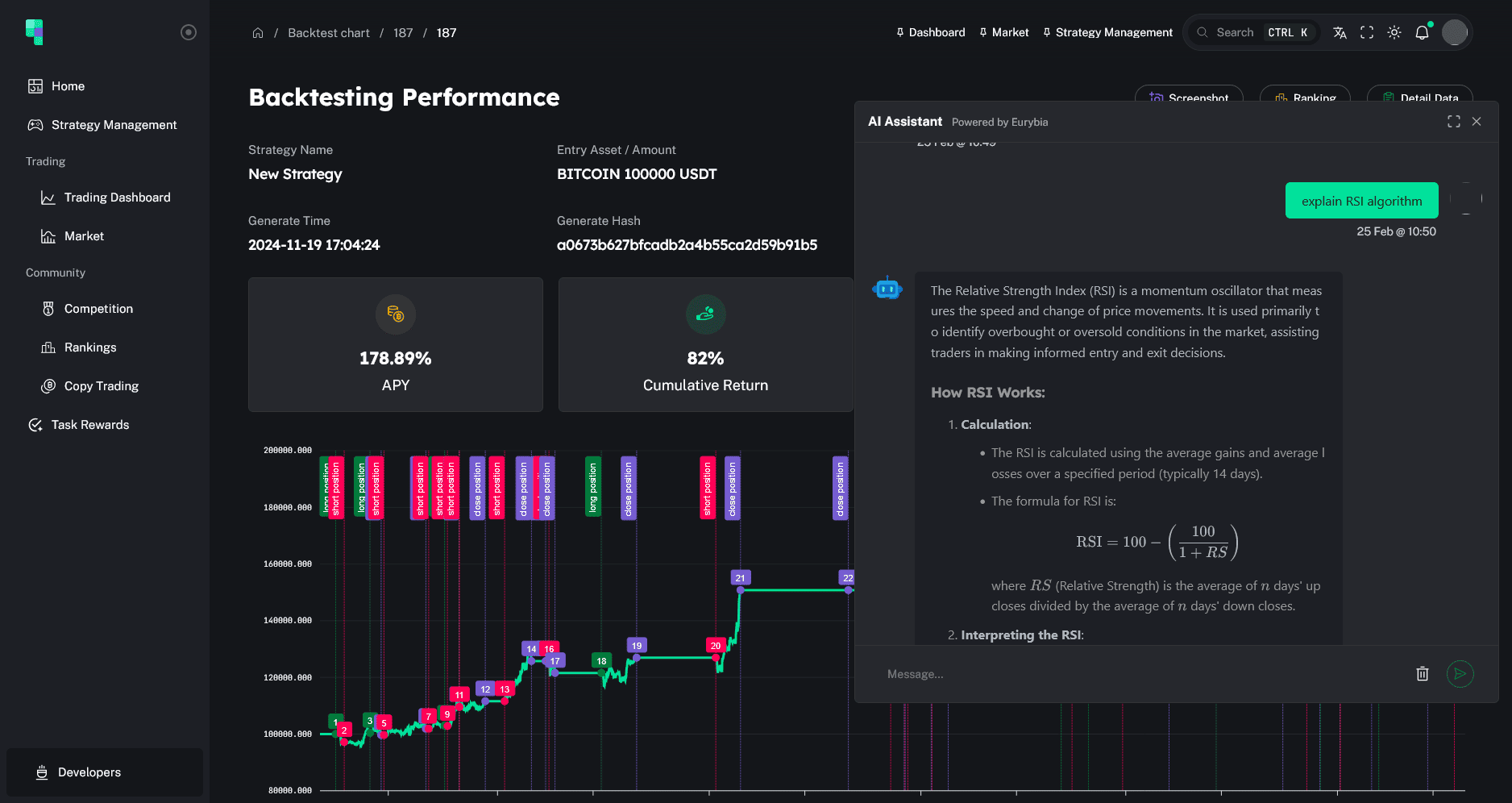Click Backtest chart breadcrumb link
The image size is (1512, 803).
pos(328,33)
